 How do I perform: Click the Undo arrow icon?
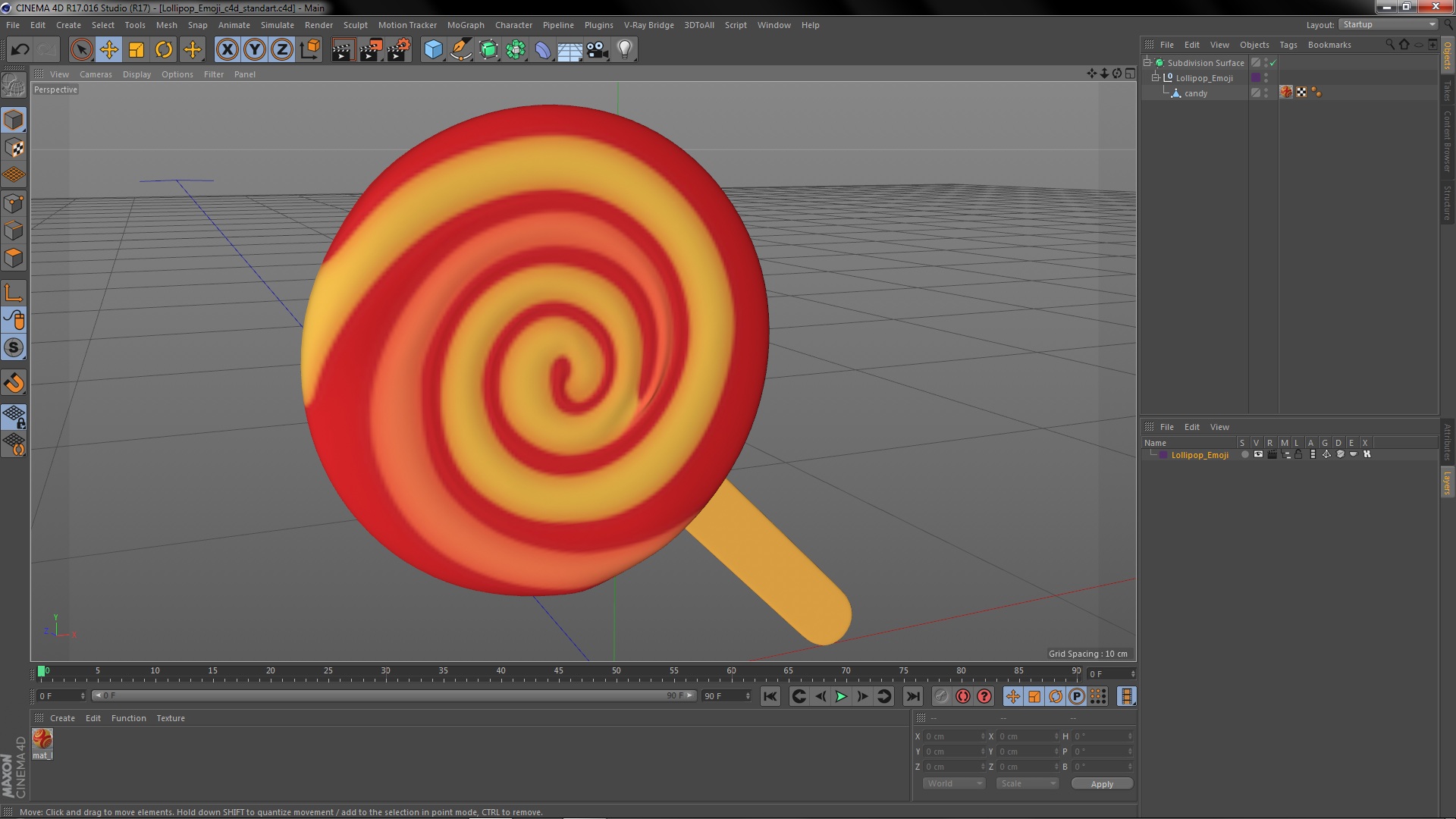20,50
